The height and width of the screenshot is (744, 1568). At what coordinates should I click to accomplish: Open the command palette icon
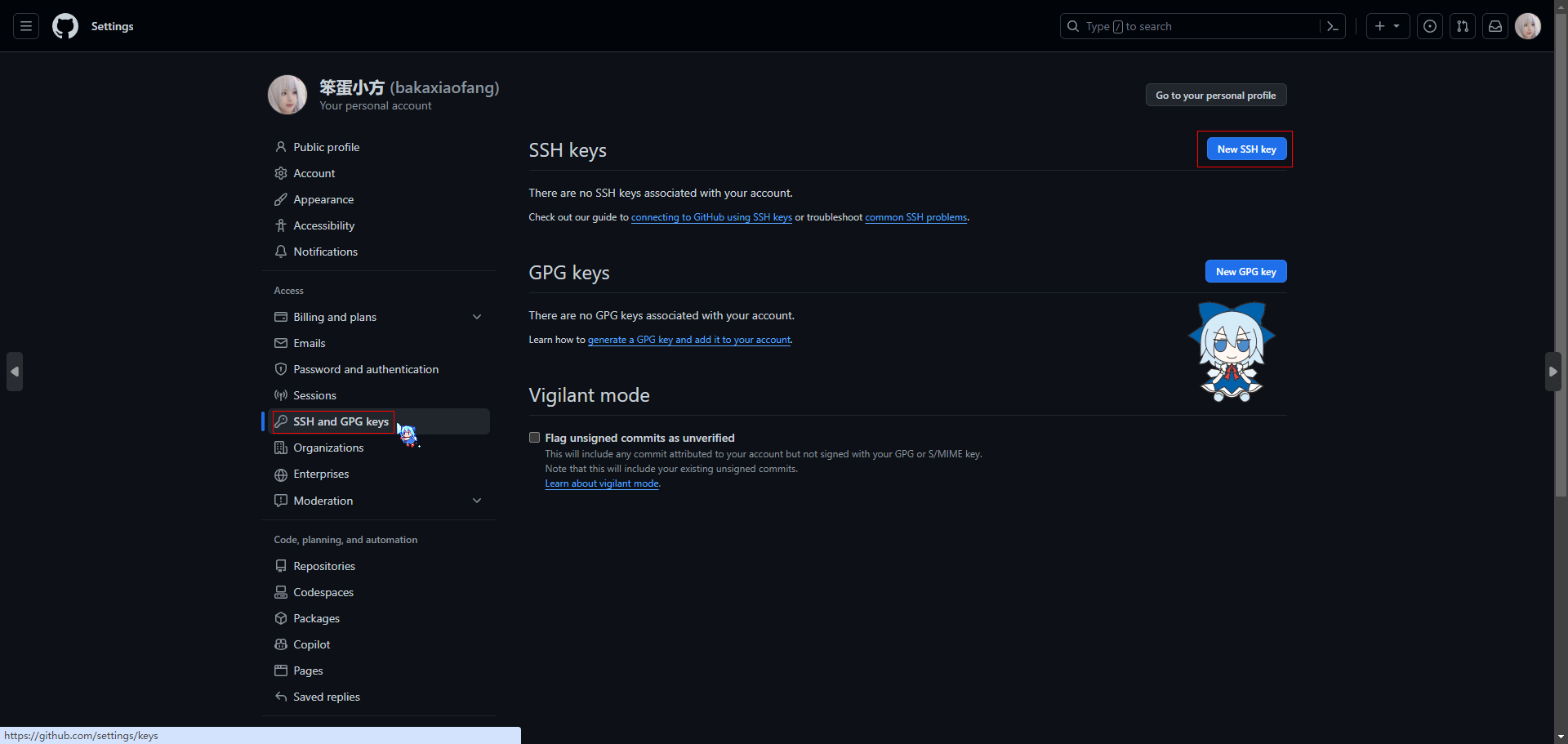pos(1332,26)
